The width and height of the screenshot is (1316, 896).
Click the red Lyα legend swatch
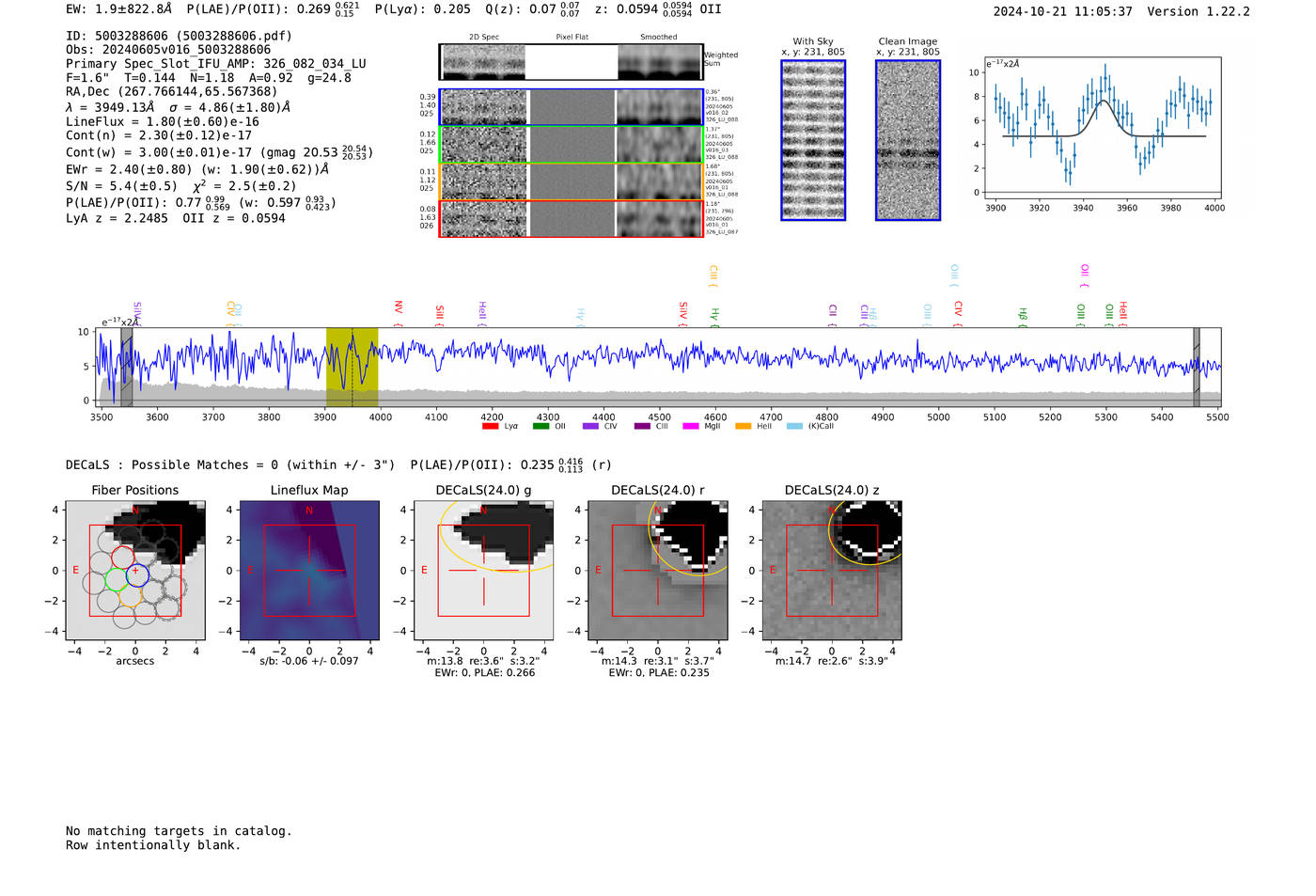490,426
